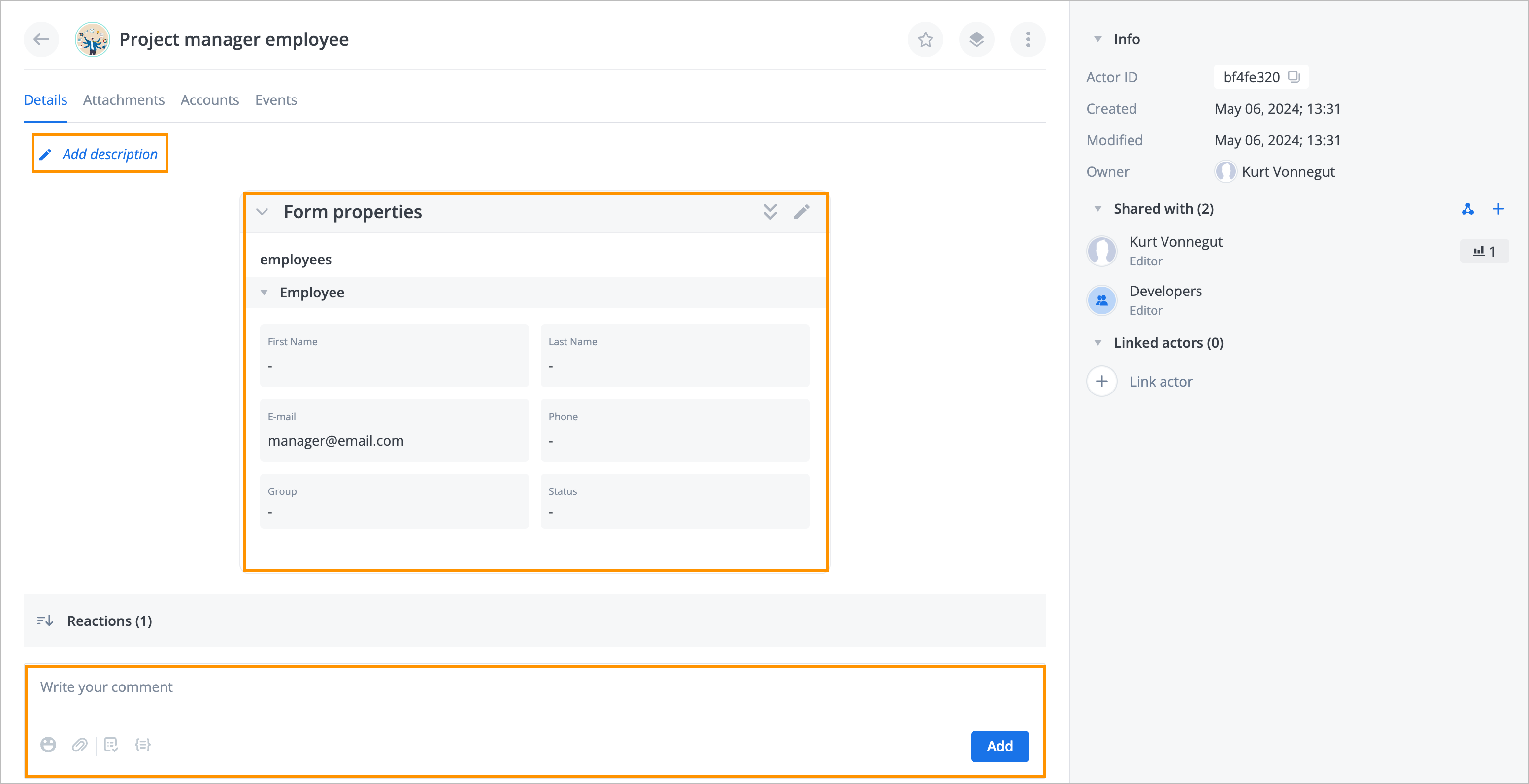Screen dimensions: 1529x784
Task: Click the layers/stack icon in toolbar
Action: (x=976, y=39)
